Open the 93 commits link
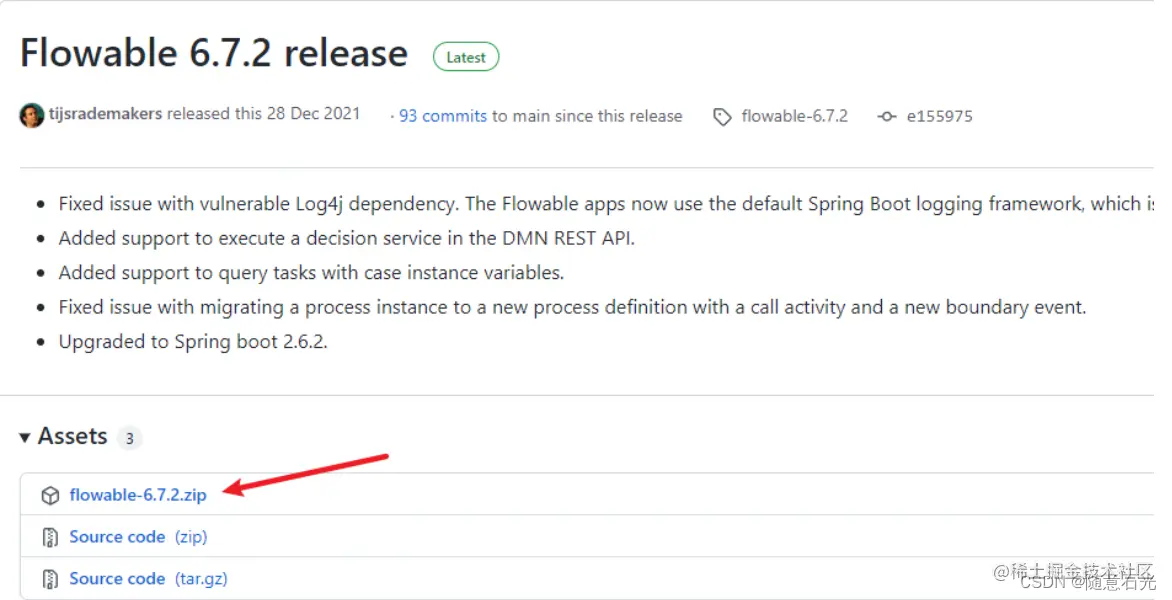1172x600 pixels. coord(443,116)
